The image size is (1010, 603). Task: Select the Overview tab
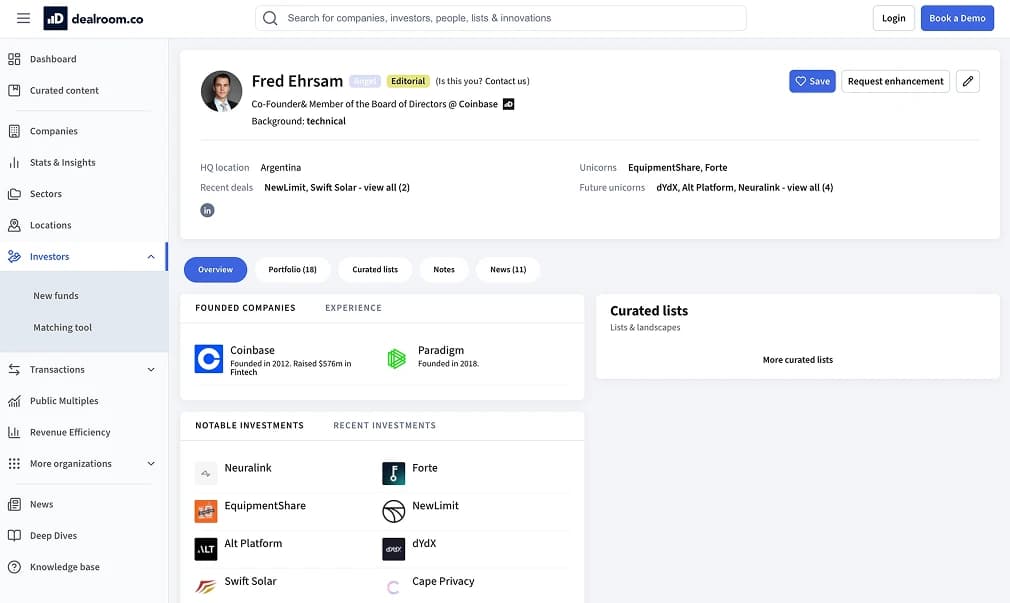215,270
